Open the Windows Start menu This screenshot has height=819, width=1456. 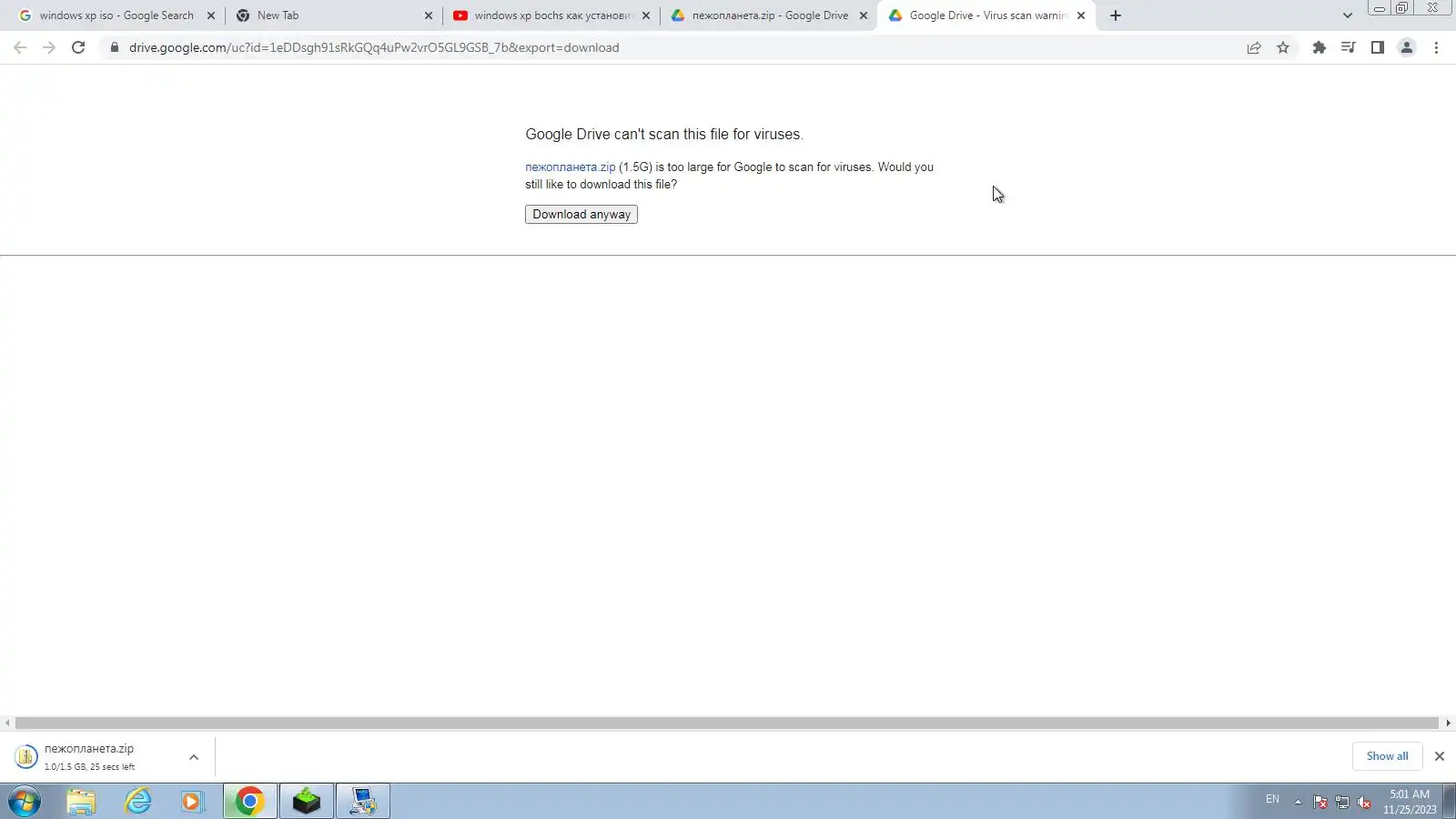[25, 802]
